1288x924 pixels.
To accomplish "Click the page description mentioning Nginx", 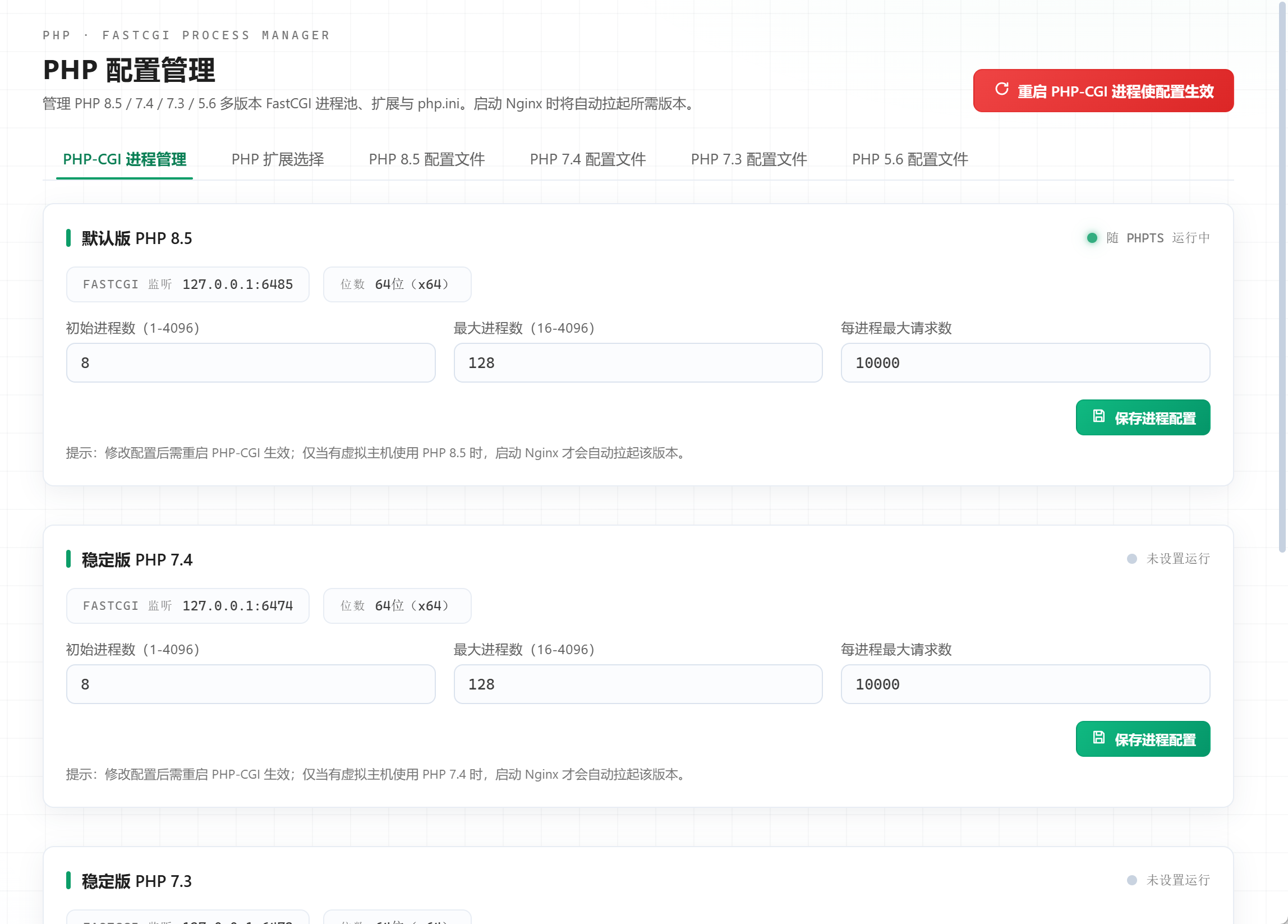I will [371, 104].
